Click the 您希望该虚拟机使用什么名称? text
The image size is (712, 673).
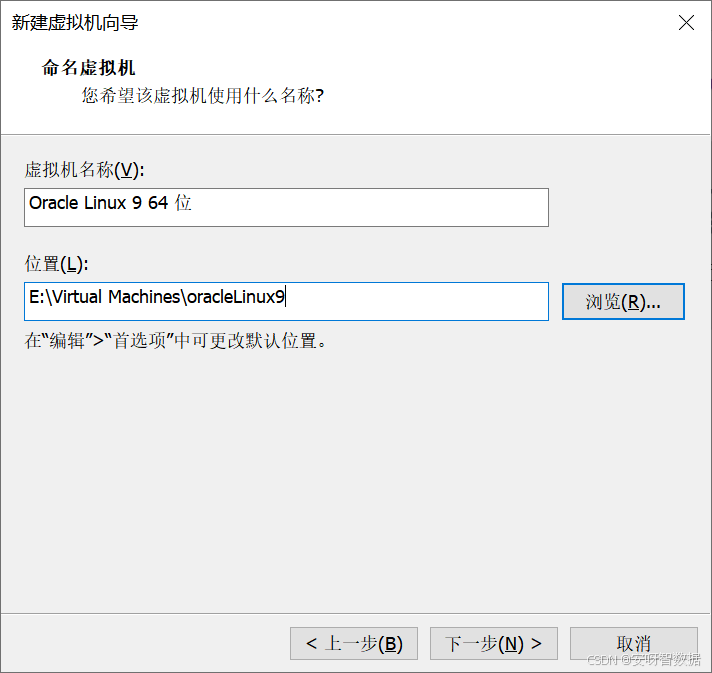[x=203, y=96]
